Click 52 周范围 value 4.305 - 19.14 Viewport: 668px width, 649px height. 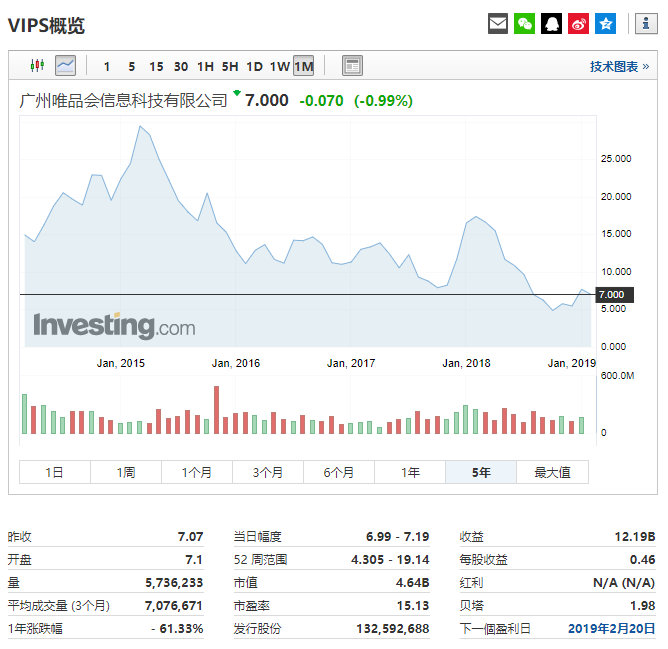(390, 560)
